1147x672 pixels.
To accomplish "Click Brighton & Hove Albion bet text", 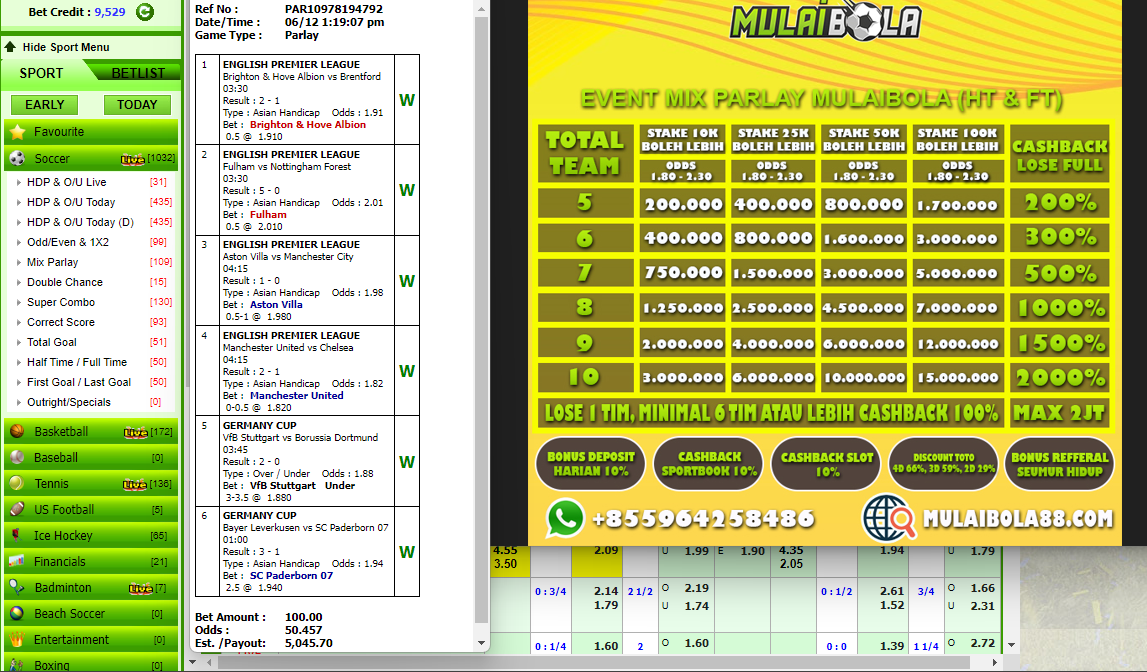I will (308, 125).
